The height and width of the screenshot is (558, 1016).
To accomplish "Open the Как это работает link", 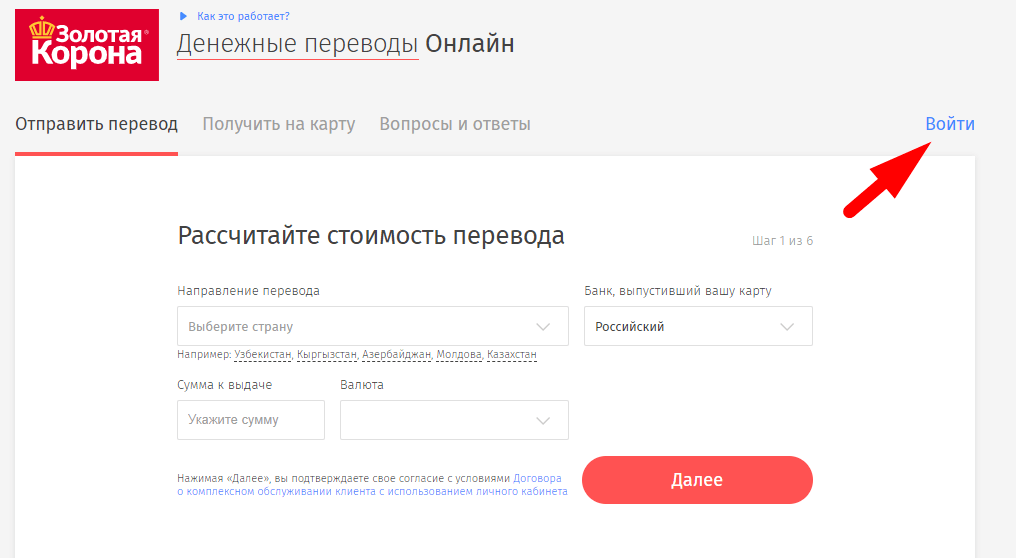I will coord(243,16).
